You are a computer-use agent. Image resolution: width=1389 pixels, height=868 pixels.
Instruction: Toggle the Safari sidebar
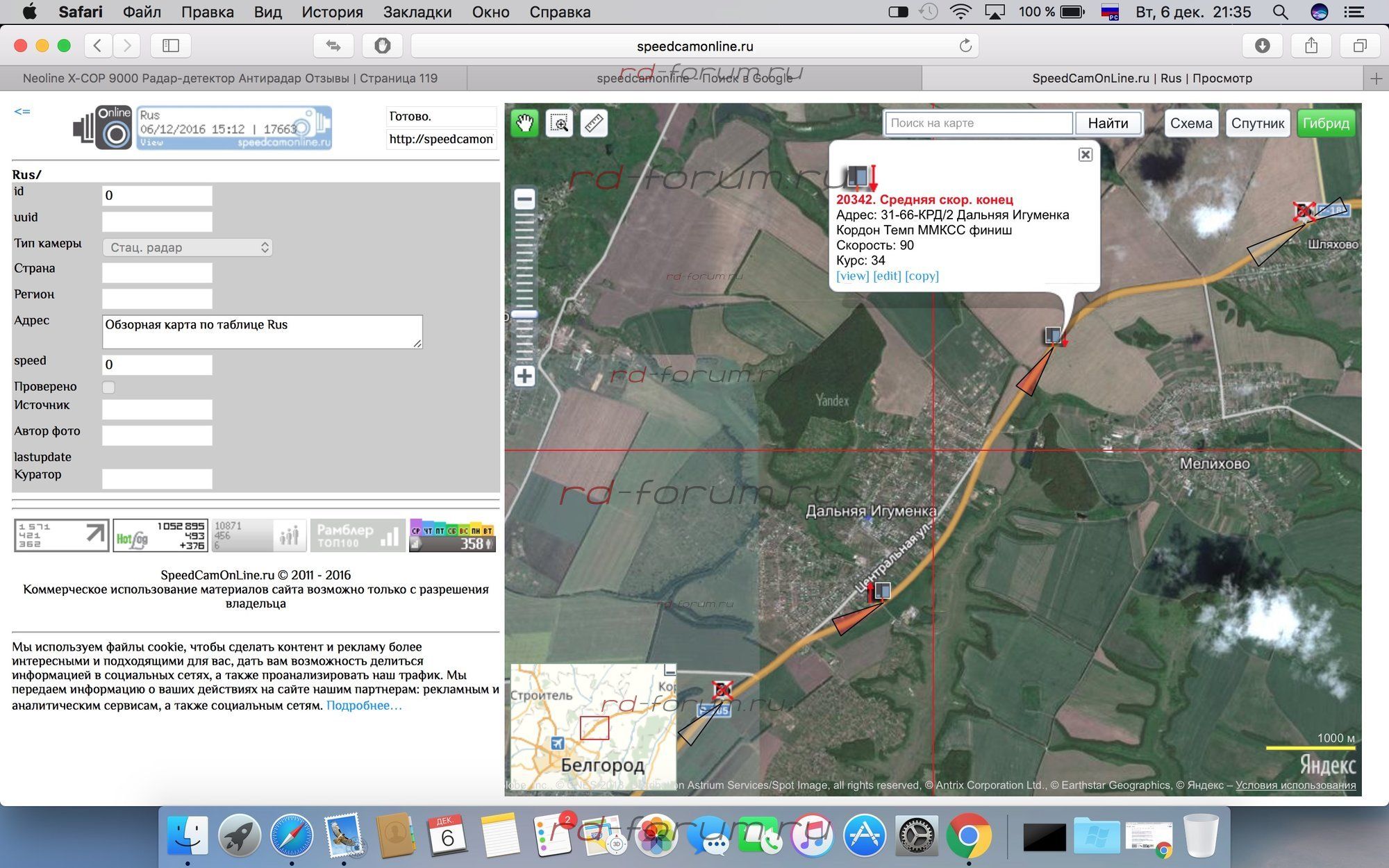coord(171,46)
